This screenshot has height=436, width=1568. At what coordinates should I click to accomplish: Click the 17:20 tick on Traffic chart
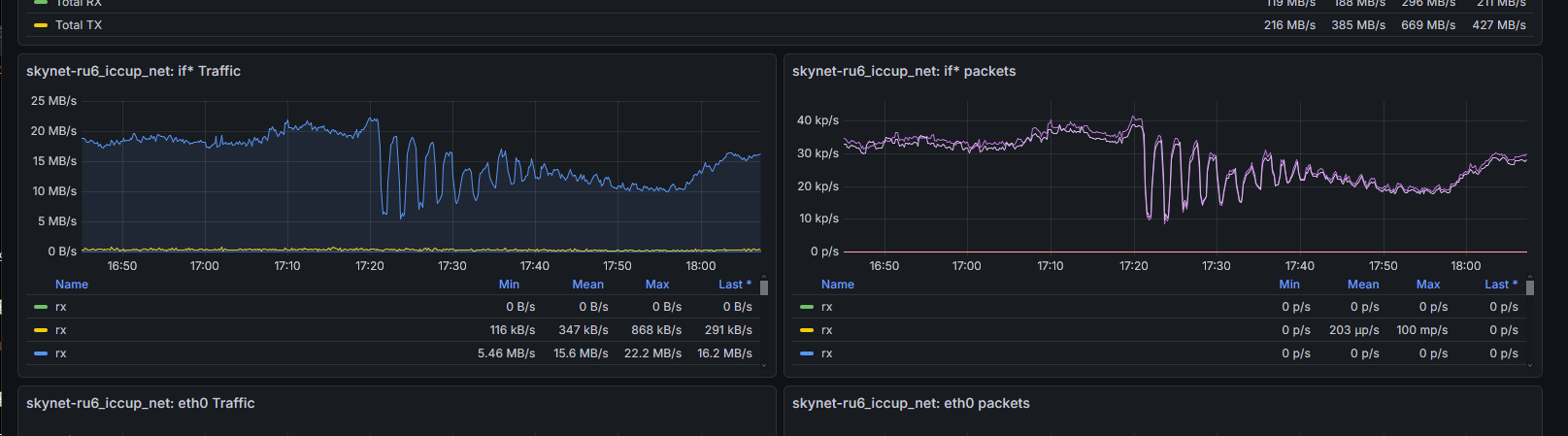pyautogui.click(x=370, y=266)
